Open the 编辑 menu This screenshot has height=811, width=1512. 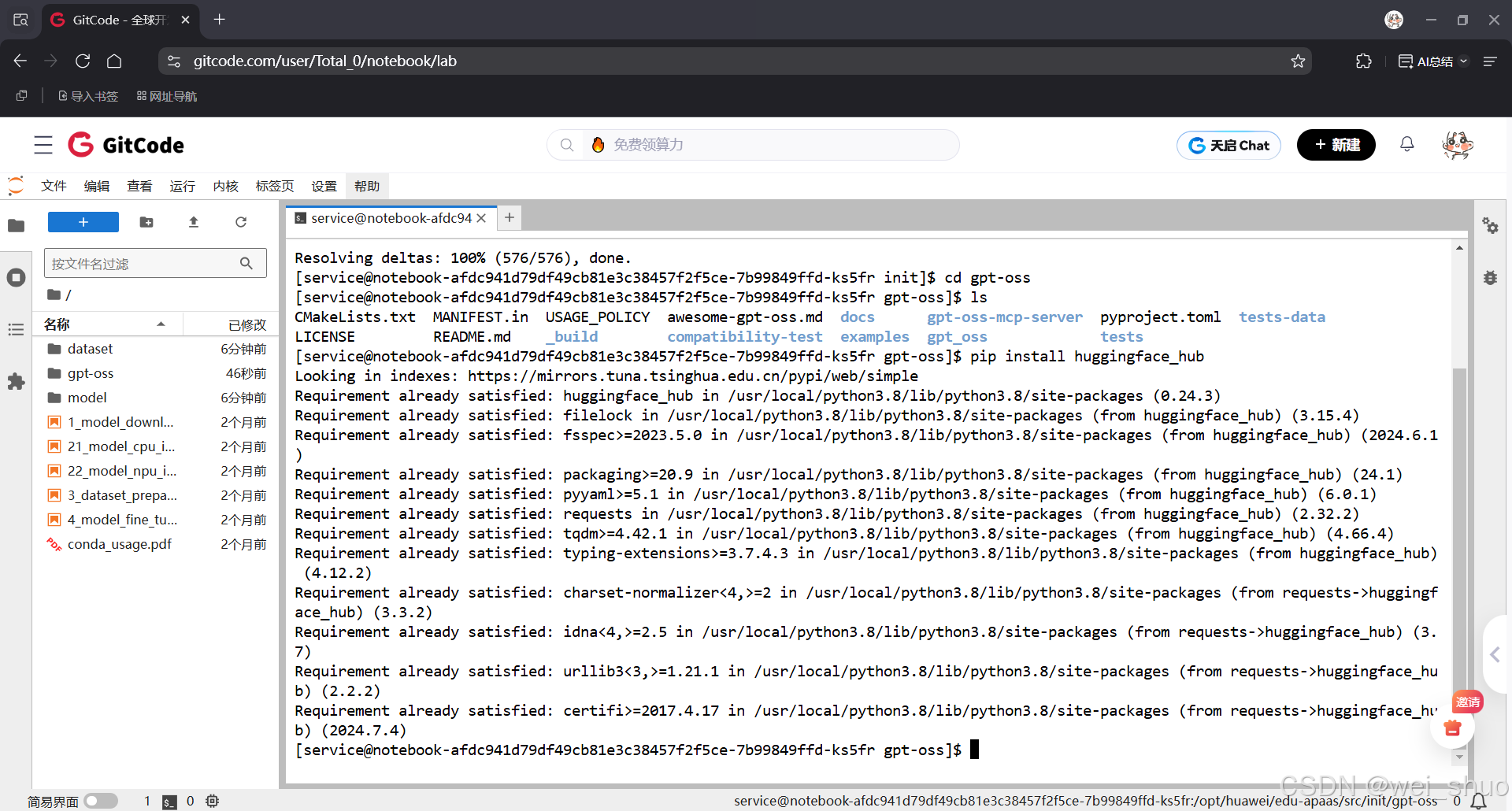(x=97, y=186)
